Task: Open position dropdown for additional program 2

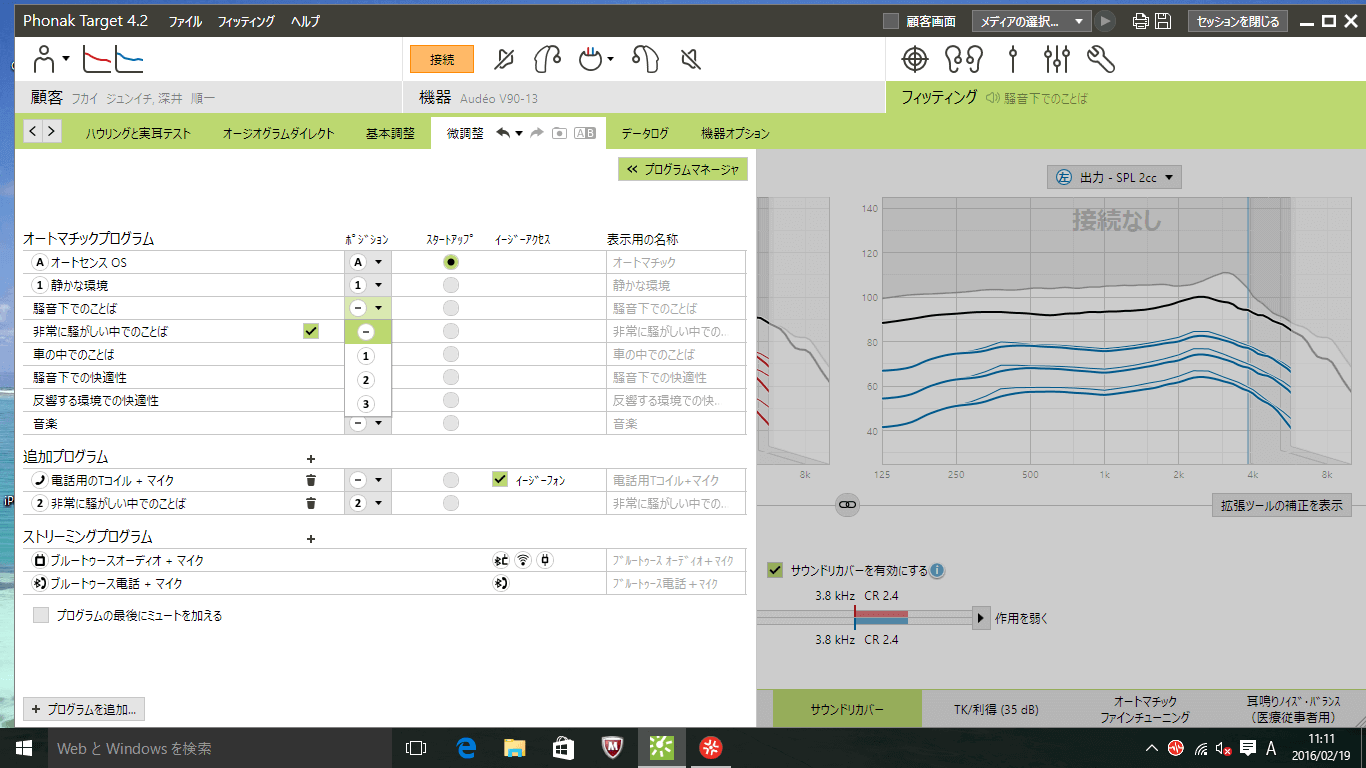Action: (367, 503)
